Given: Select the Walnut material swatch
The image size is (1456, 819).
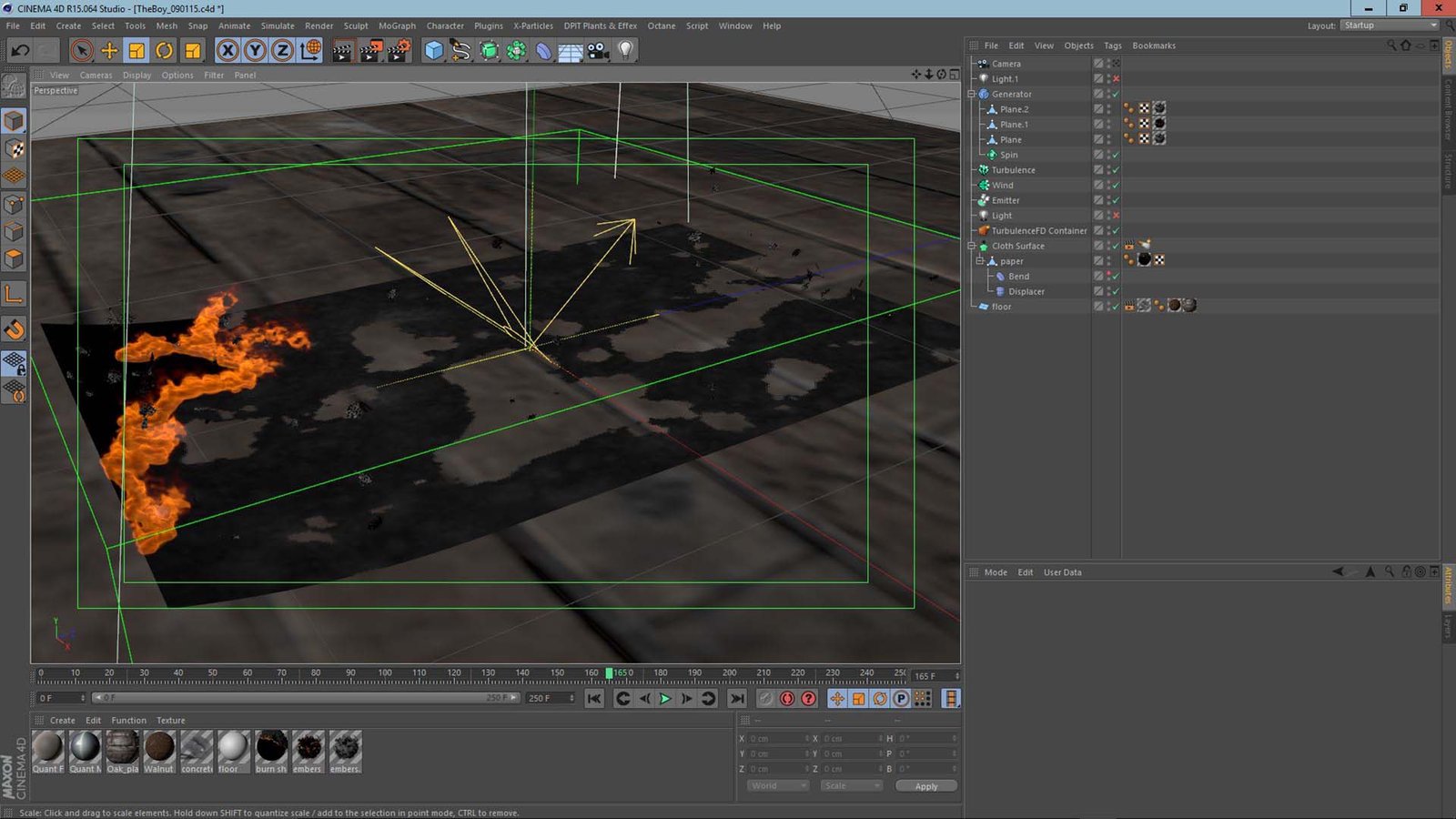Looking at the screenshot, I should click(159, 747).
